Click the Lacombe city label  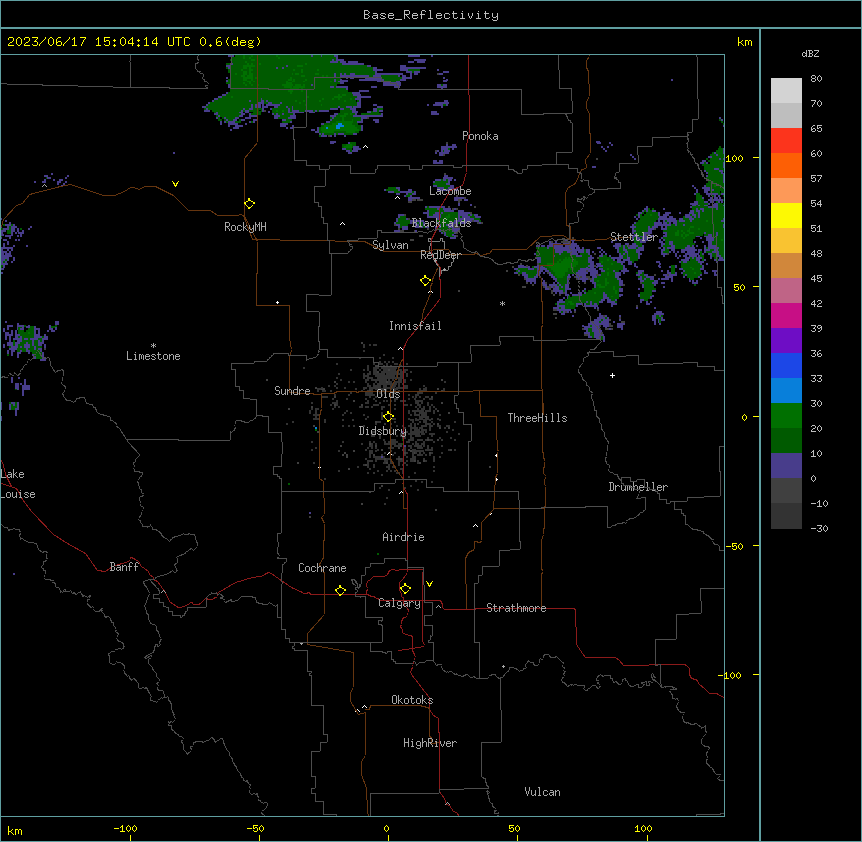450,191
